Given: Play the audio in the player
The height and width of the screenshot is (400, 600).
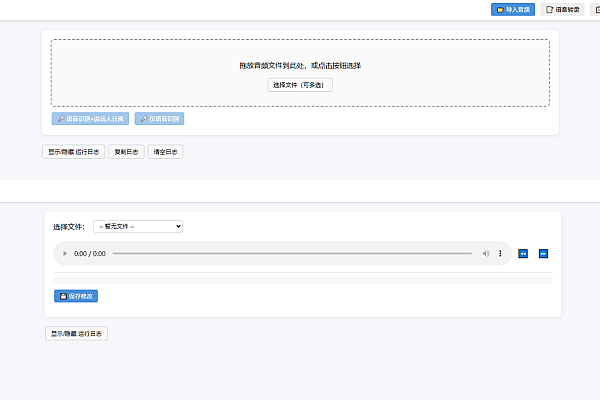Looking at the screenshot, I should [65, 253].
